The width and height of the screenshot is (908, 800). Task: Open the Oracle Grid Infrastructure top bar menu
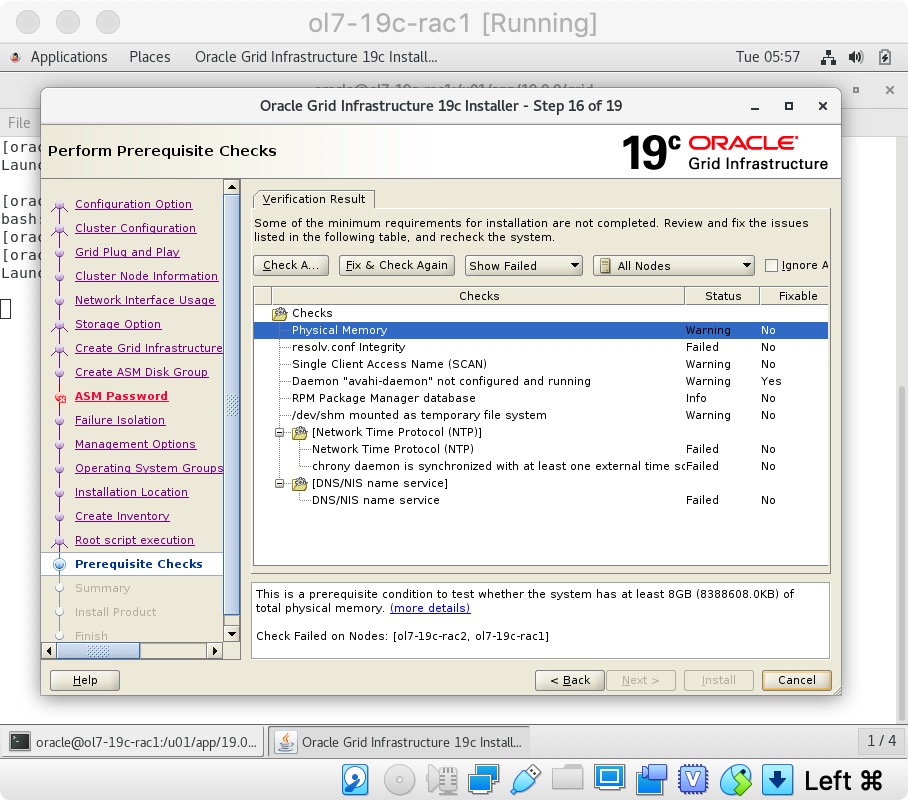[316, 57]
